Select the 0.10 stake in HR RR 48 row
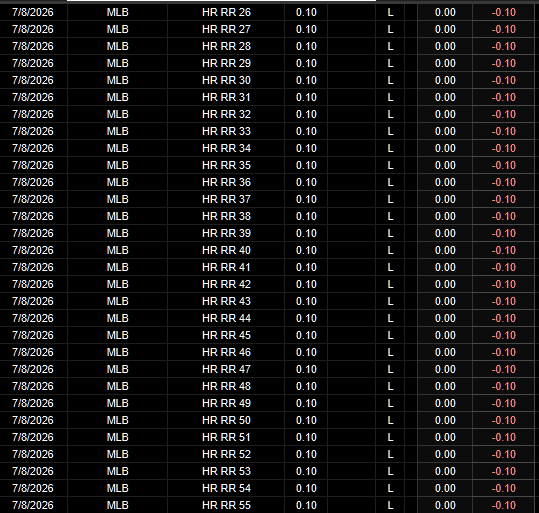This screenshot has width=539, height=513. [306, 386]
